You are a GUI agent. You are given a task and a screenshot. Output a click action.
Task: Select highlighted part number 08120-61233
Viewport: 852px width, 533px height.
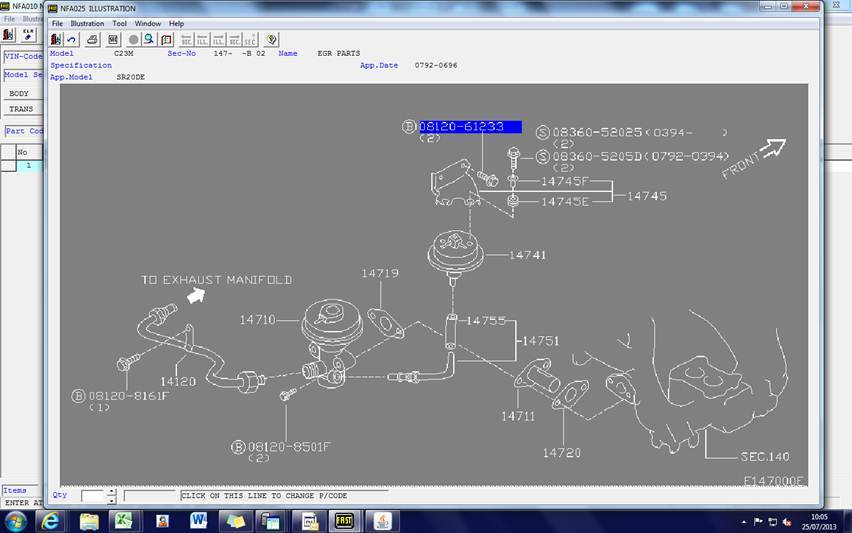click(x=469, y=127)
